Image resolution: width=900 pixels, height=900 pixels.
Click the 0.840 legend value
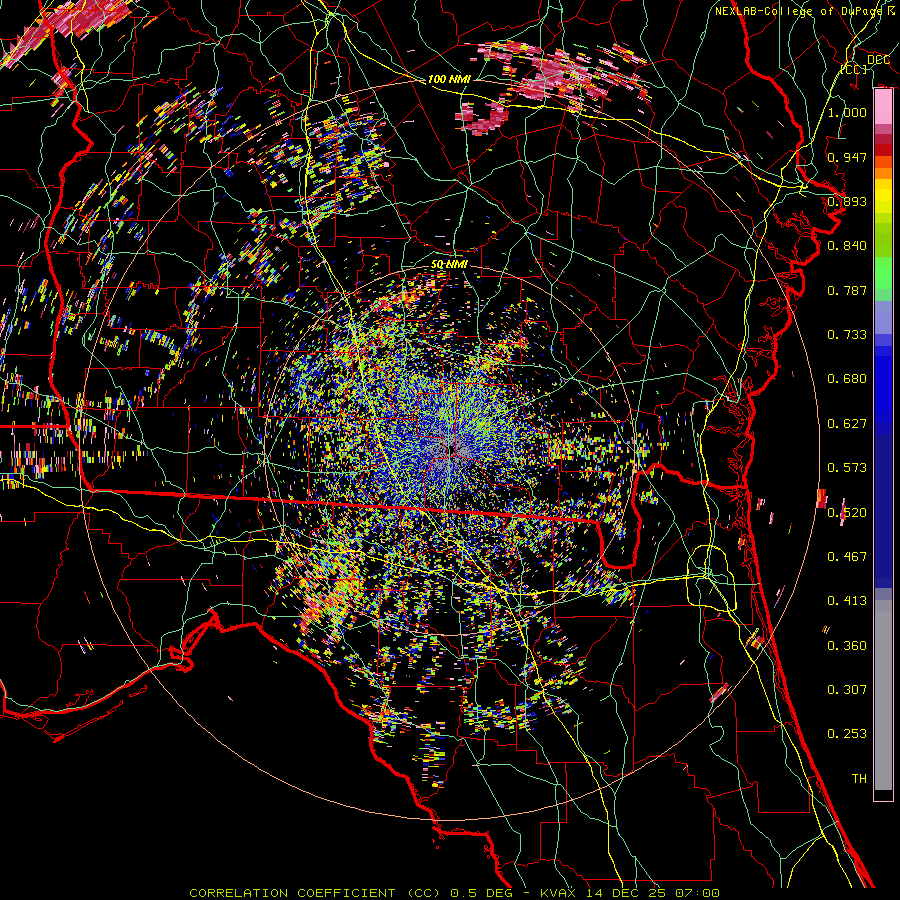coord(847,246)
